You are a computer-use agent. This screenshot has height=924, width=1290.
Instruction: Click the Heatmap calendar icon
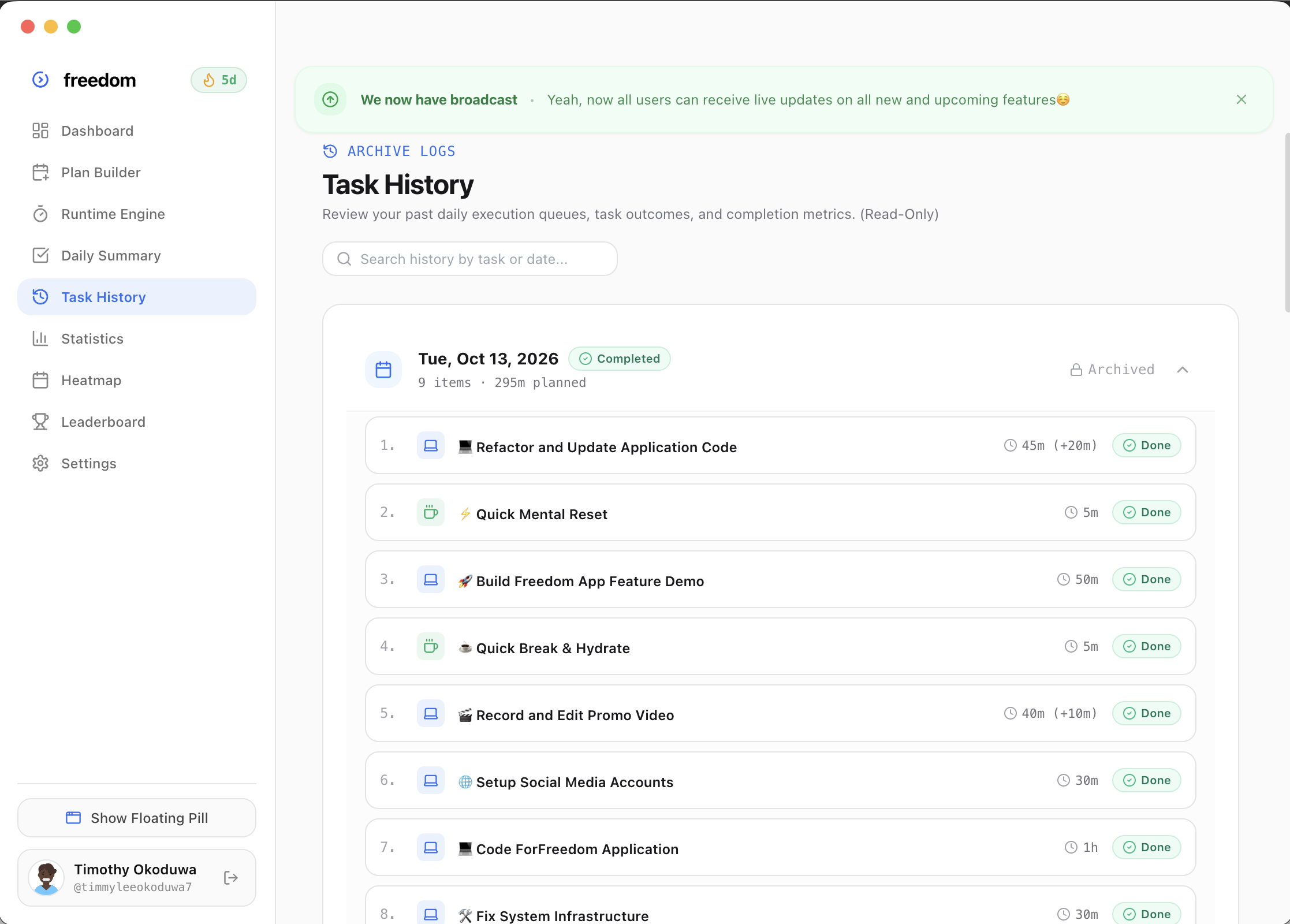40,380
